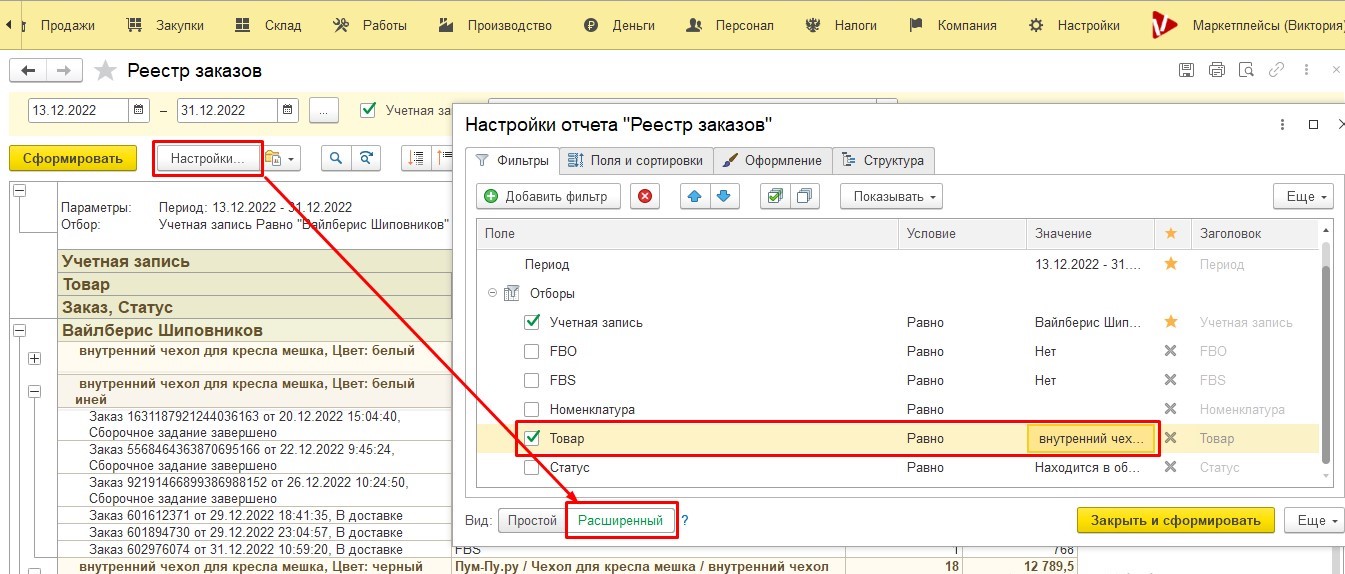Move the filter down with blue arrow
The width and height of the screenshot is (1345, 574).
725,196
